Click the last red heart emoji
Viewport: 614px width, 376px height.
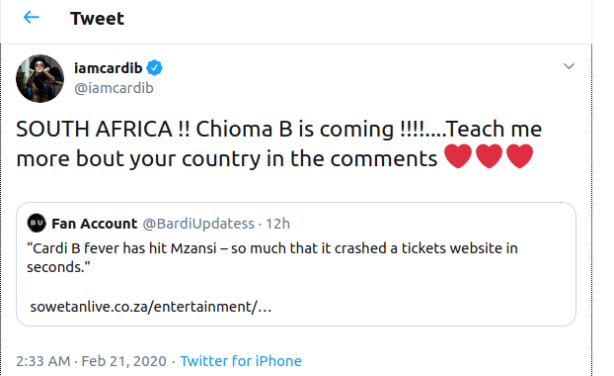pos(520,156)
